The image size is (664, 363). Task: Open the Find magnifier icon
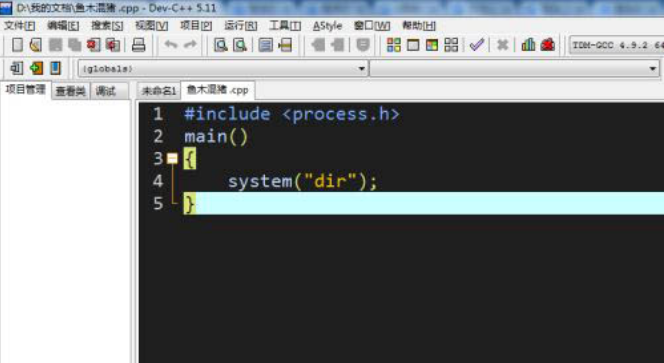pos(221,45)
